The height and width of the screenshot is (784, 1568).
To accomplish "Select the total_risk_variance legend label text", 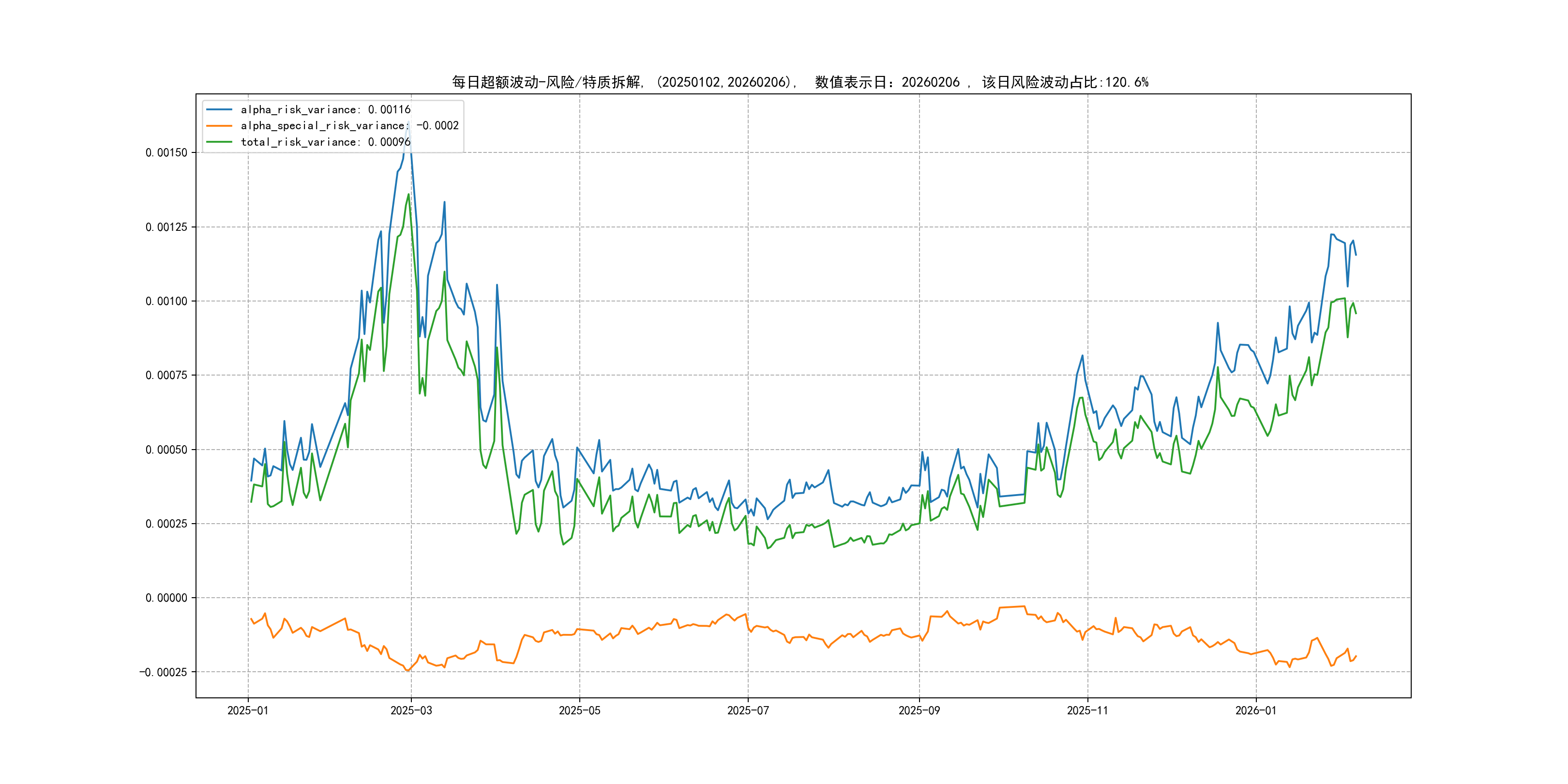I will pos(325,142).
